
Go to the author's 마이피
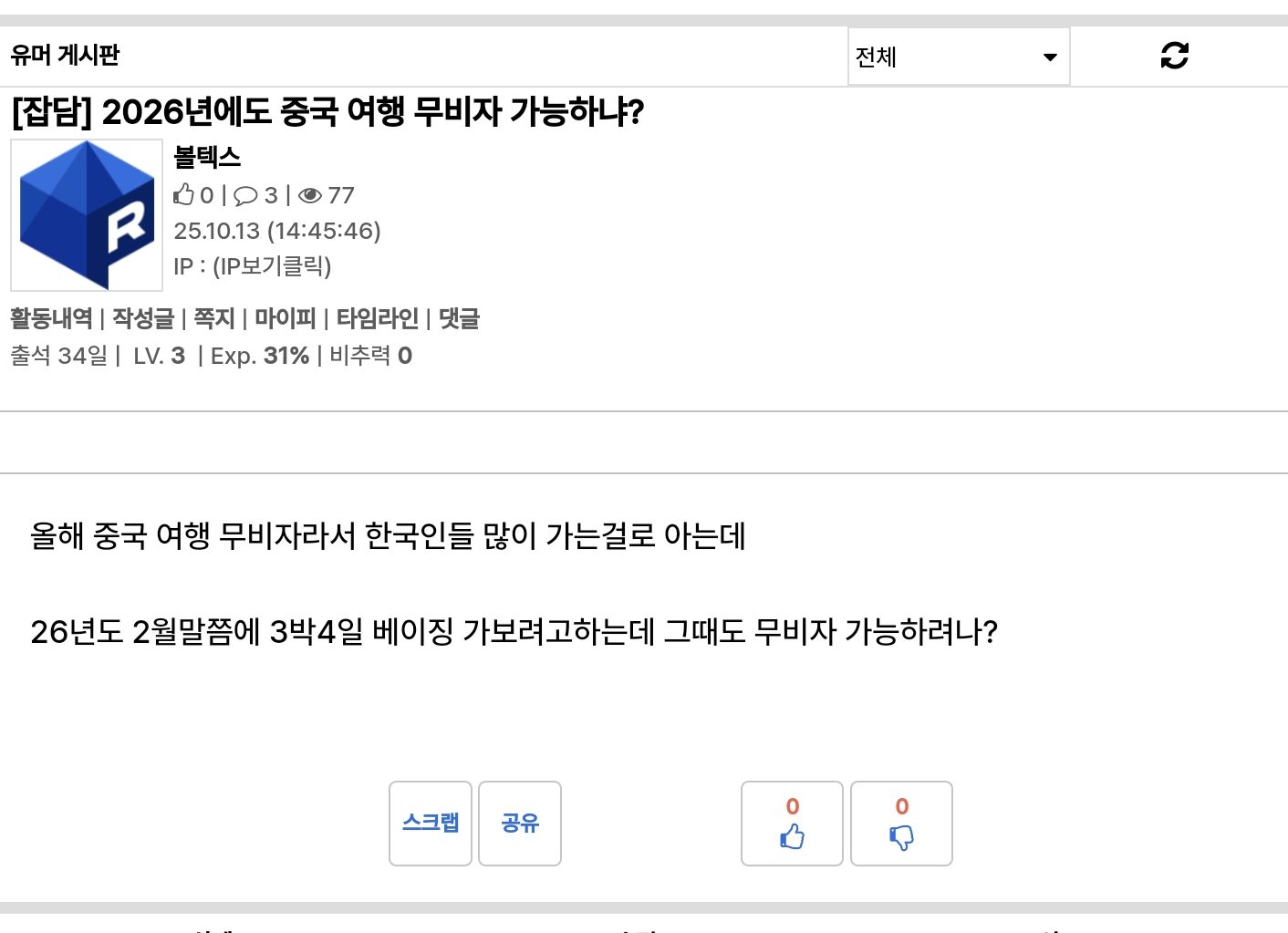[285, 318]
